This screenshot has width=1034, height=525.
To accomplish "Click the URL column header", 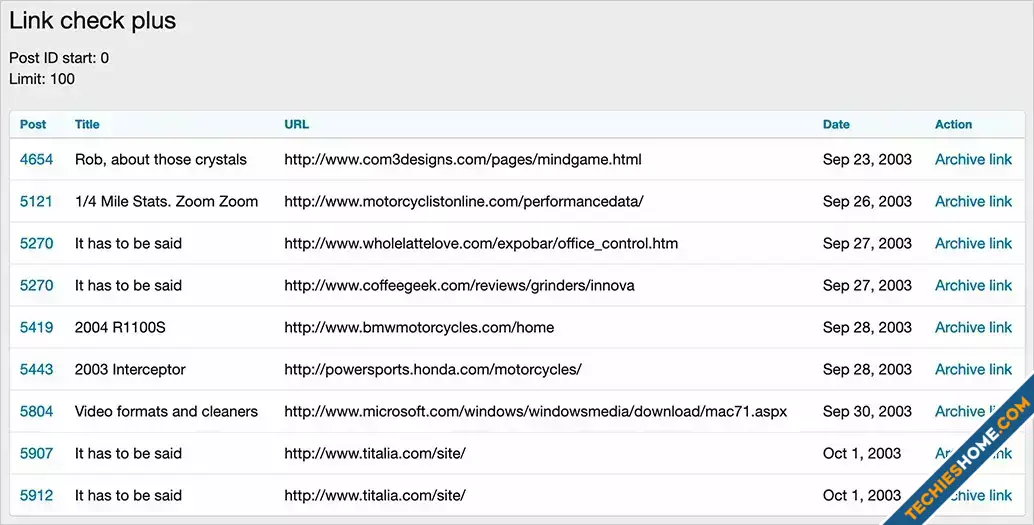I will tap(296, 125).
